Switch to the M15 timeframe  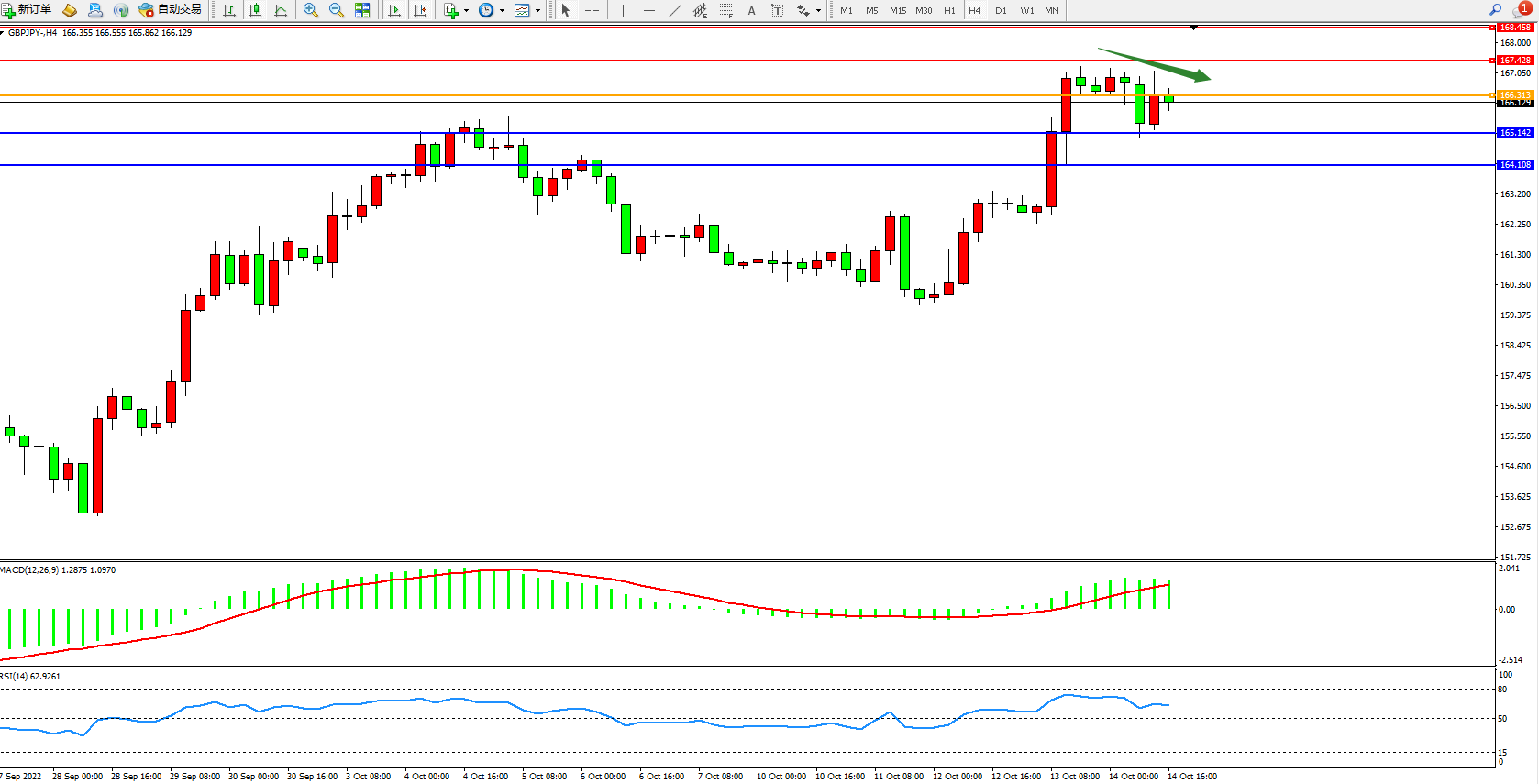(x=897, y=10)
